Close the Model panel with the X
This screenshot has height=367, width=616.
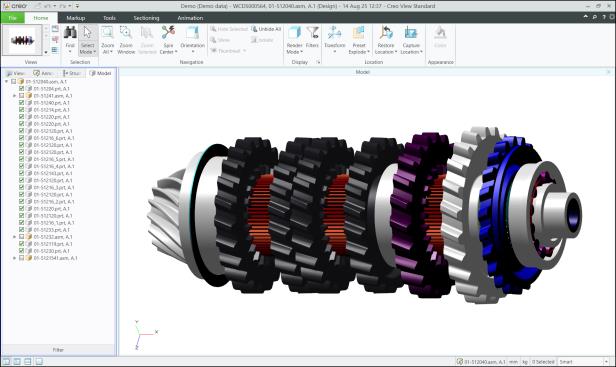[x=609, y=72]
